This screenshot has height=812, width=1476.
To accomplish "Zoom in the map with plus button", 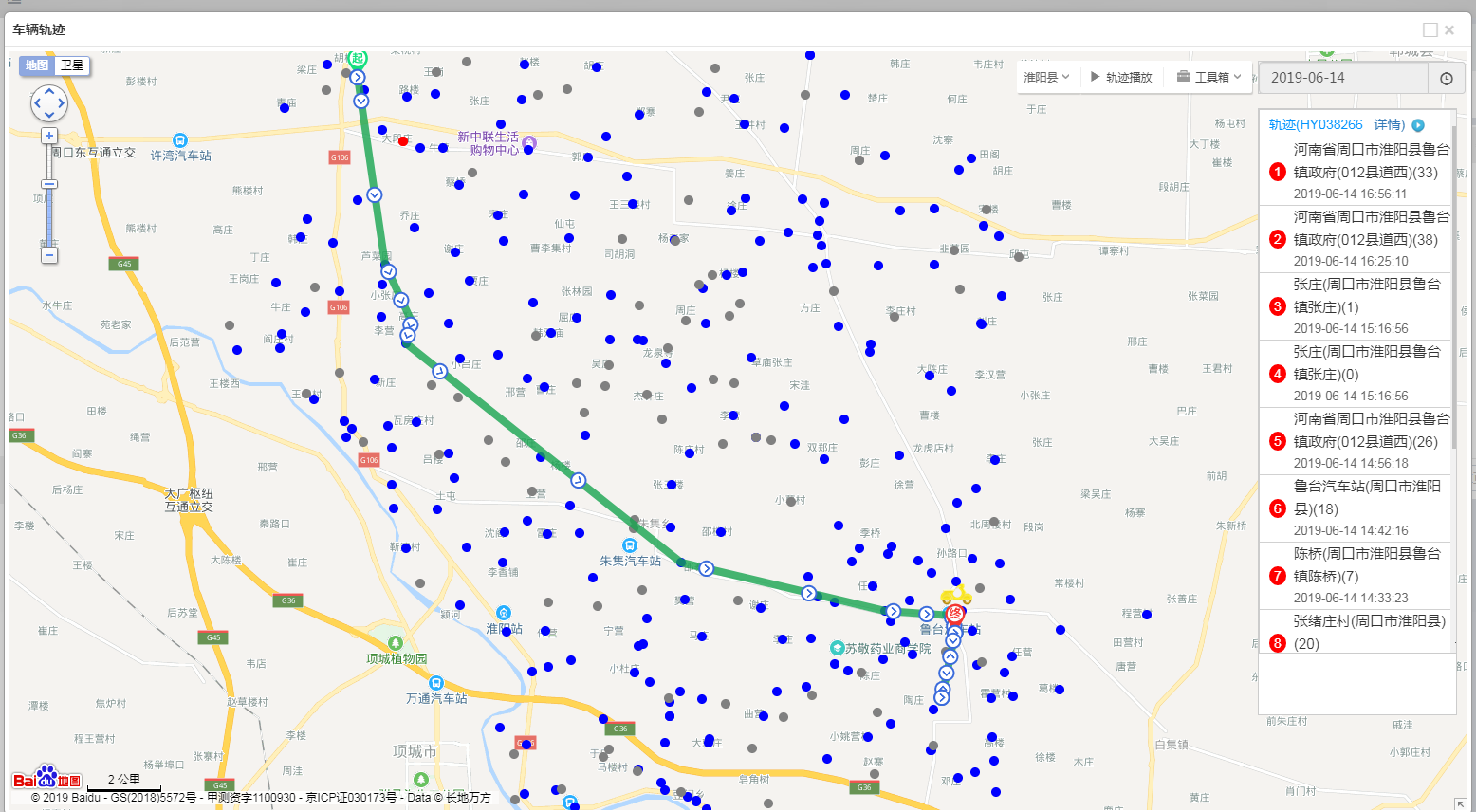I will click(49, 136).
